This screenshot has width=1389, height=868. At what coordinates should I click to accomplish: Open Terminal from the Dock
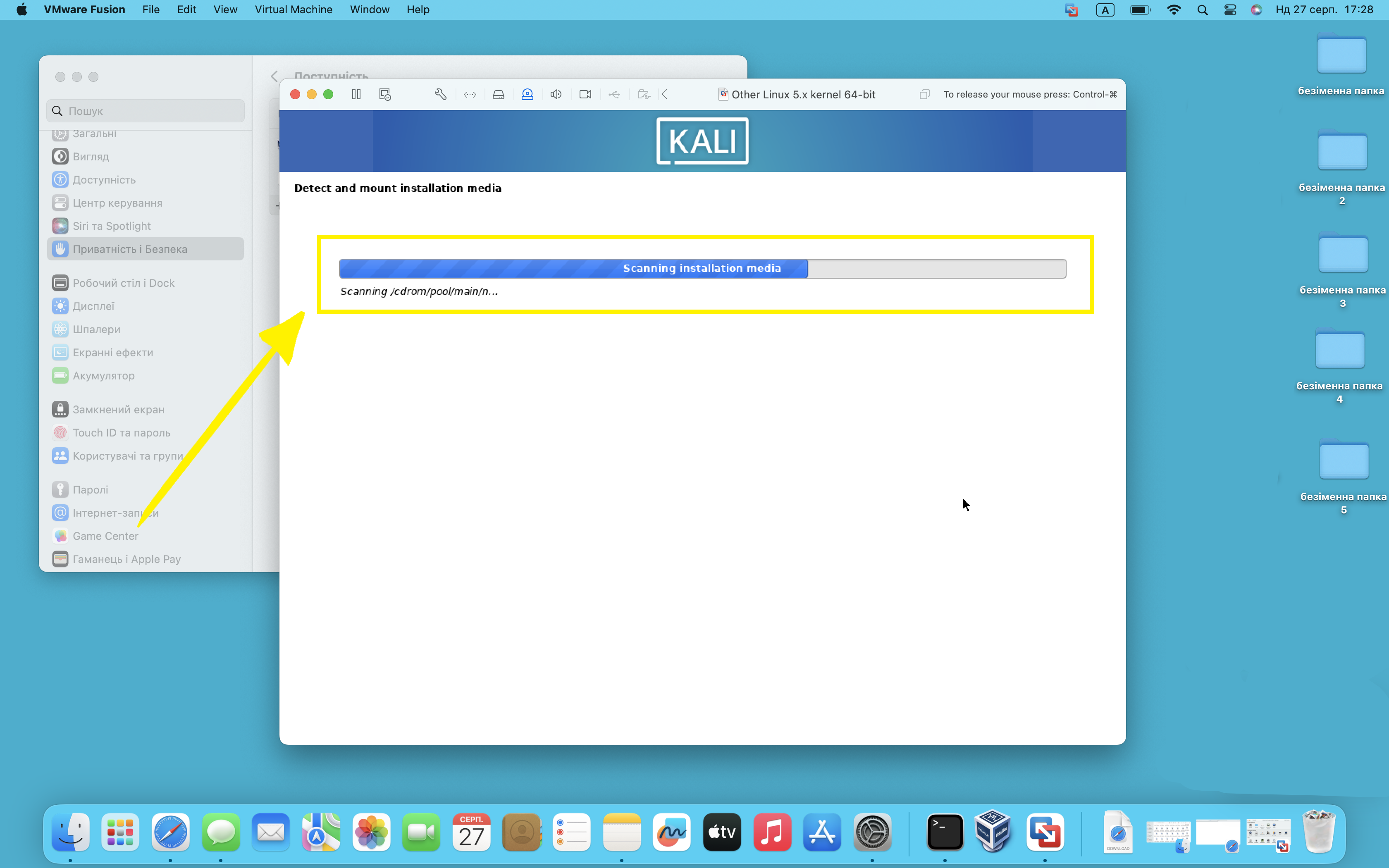coord(945,832)
